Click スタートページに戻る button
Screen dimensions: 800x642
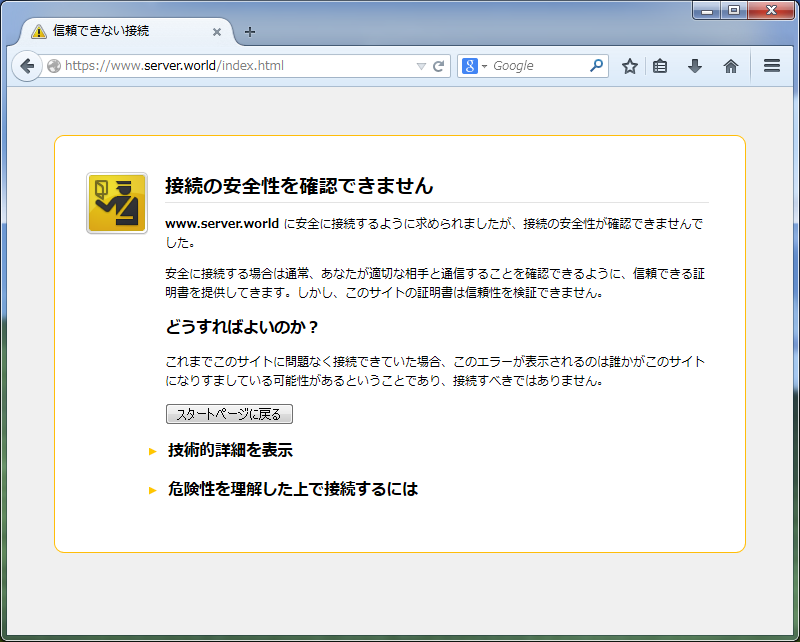pyautogui.click(x=229, y=414)
